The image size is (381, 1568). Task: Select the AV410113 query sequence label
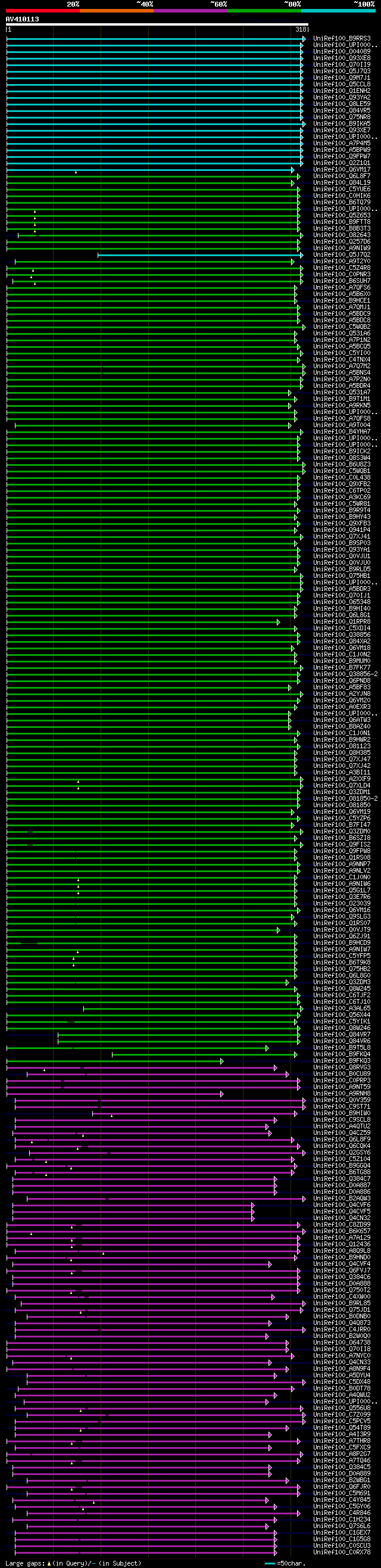(23, 20)
